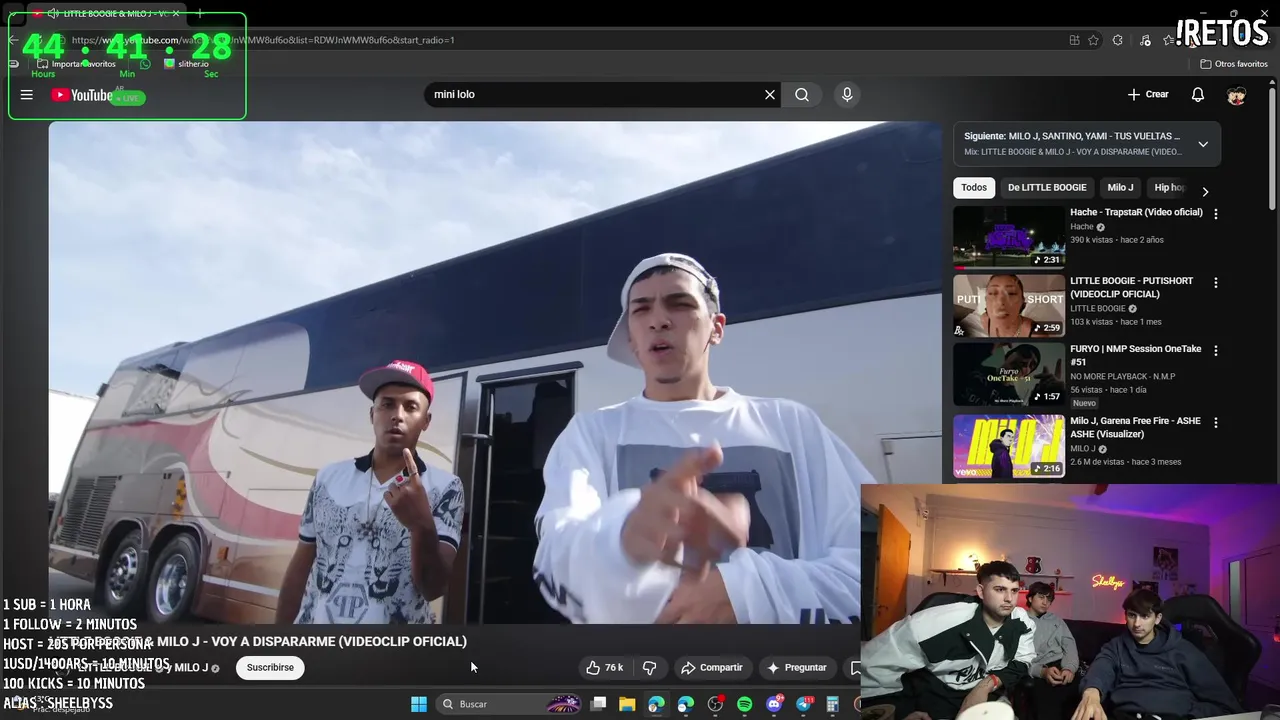Click video title 'VOY A DISPARARME (VIDEOCLIP OFICIAL)'

tap(339, 641)
